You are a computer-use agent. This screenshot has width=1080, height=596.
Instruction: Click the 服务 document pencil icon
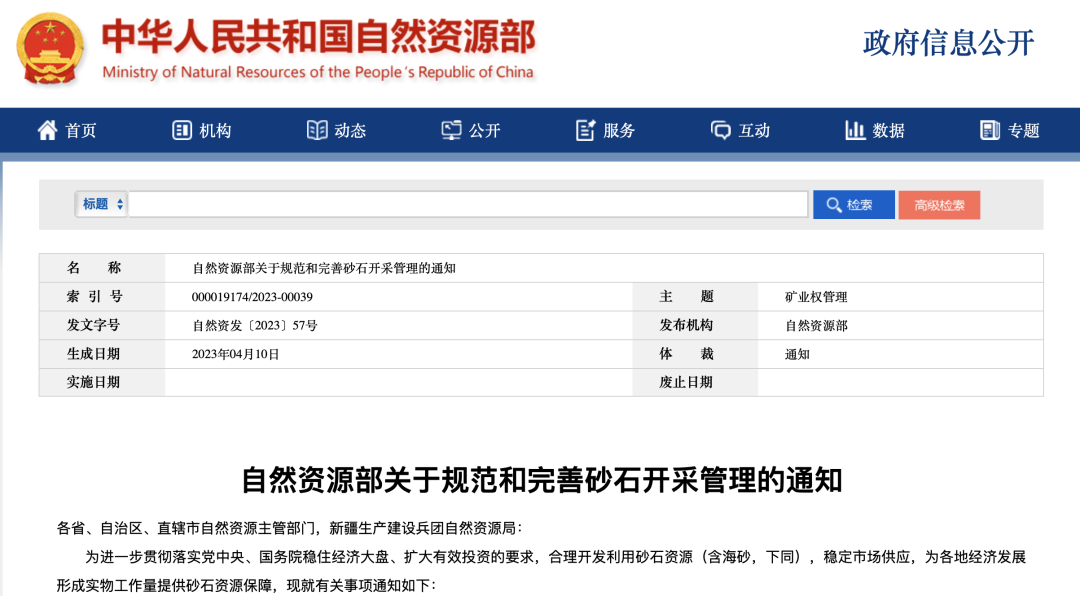click(x=586, y=130)
